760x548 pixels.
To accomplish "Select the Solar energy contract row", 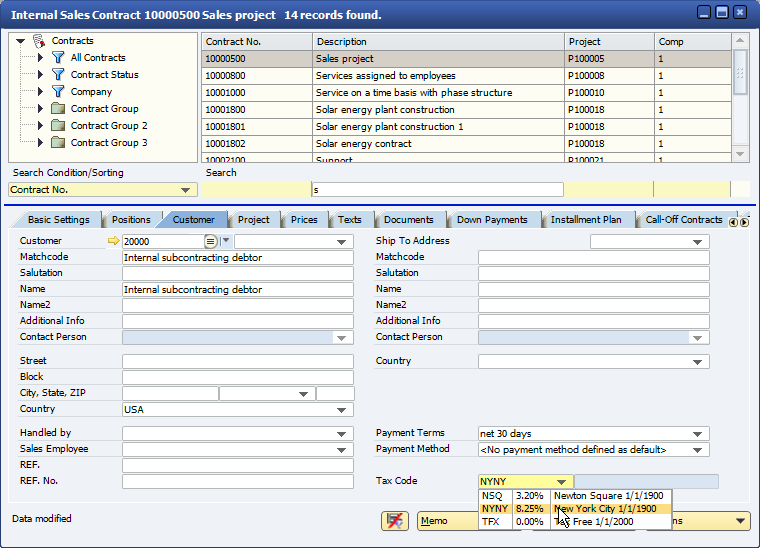I will [466, 143].
